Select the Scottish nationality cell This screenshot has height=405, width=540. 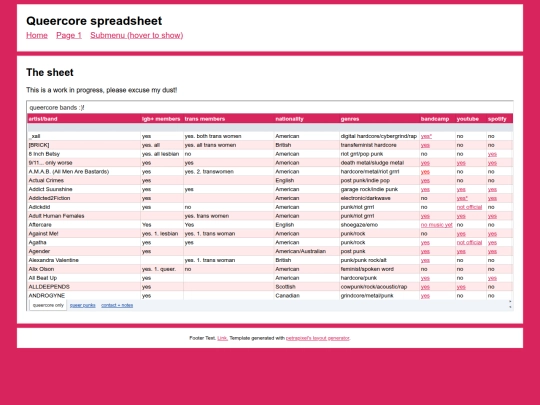[x=307, y=287]
